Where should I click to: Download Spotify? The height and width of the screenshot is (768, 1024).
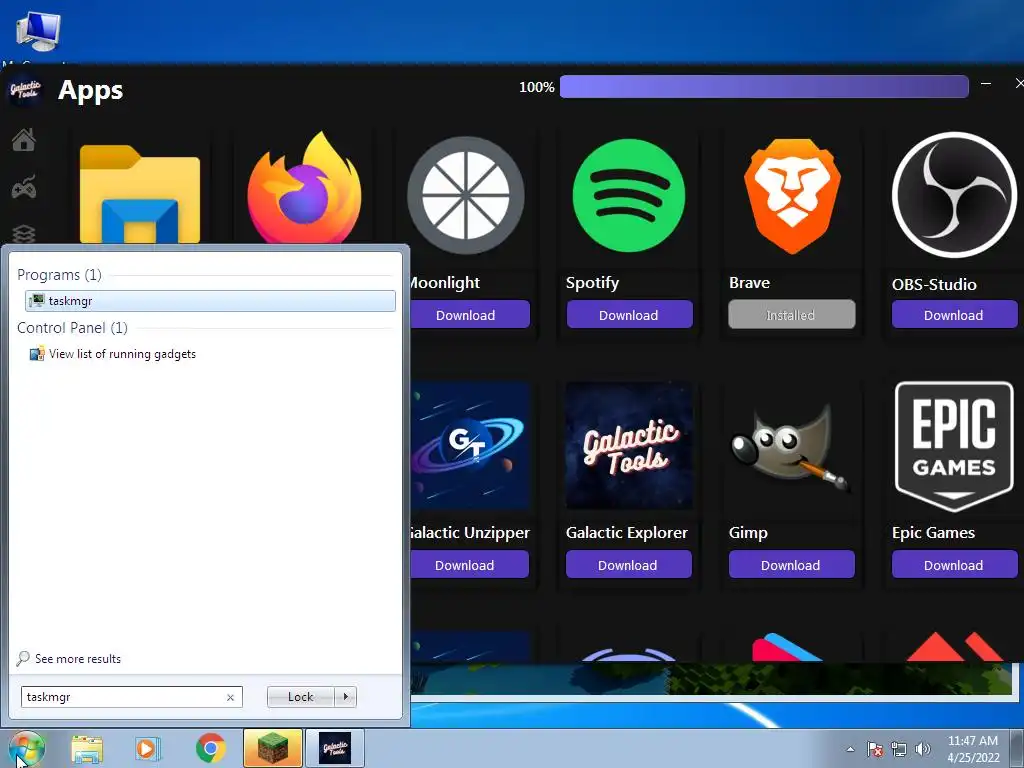(x=629, y=315)
